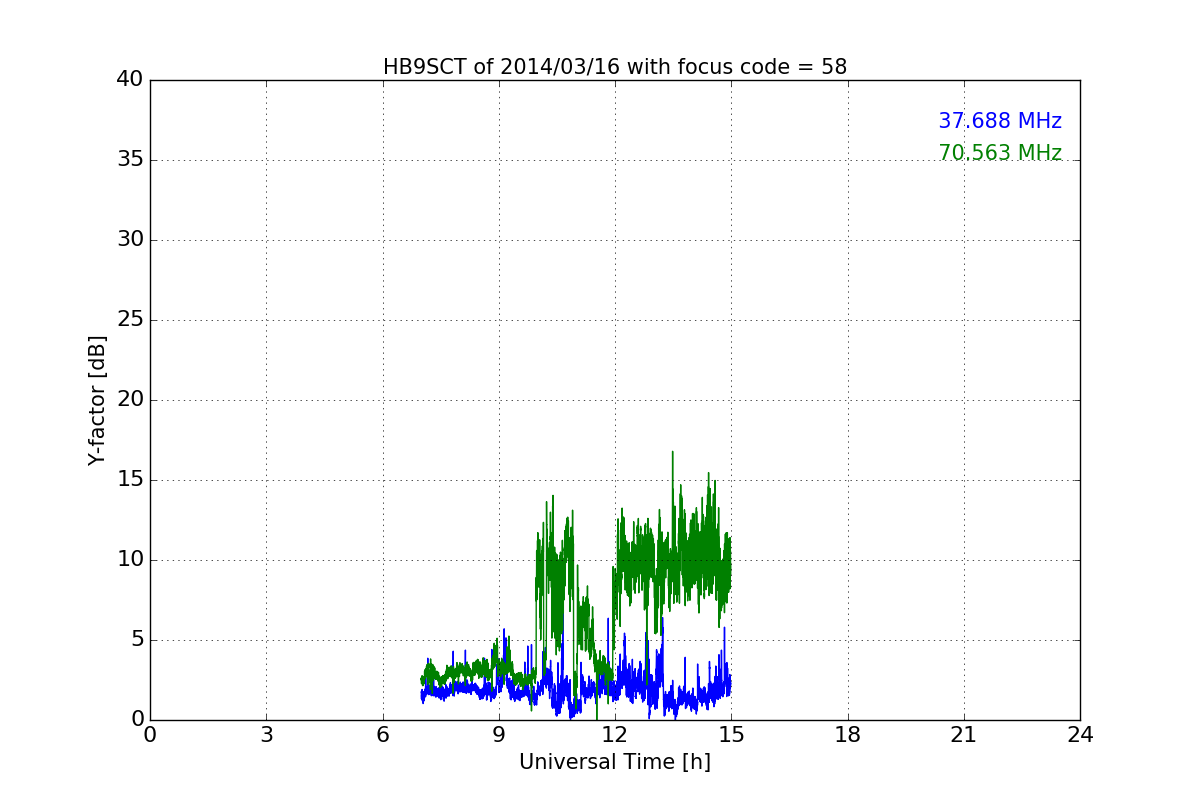Click the y-axis tick label 40
The height and width of the screenshot is (800, 1200).
[130, 80]
